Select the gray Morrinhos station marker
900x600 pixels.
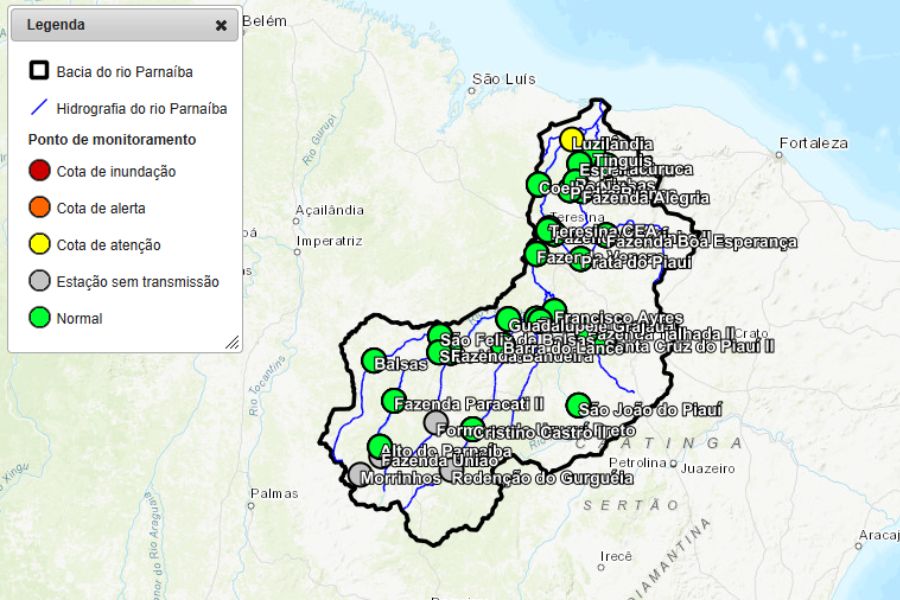(360, 474)
